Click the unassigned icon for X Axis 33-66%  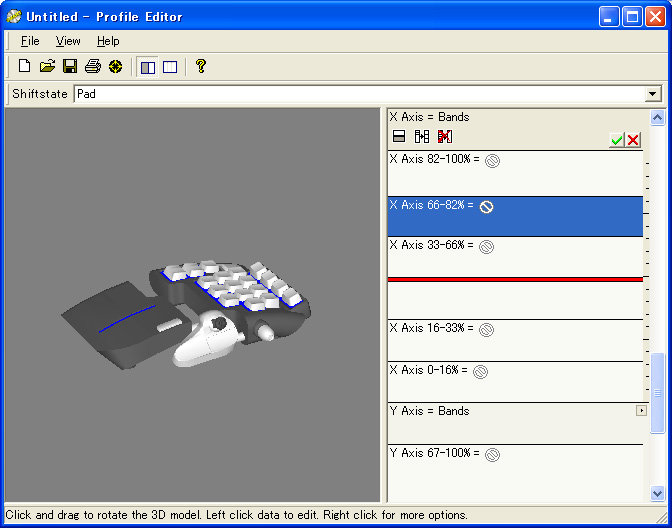486,247
